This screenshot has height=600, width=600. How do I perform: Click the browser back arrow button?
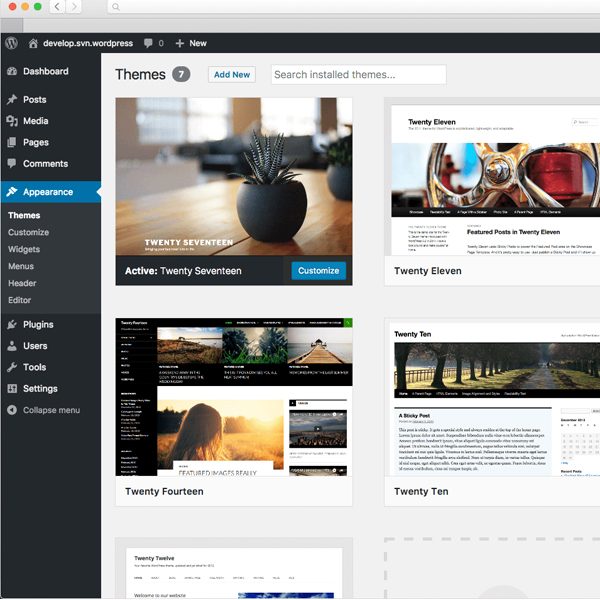[x=57, y=7]
